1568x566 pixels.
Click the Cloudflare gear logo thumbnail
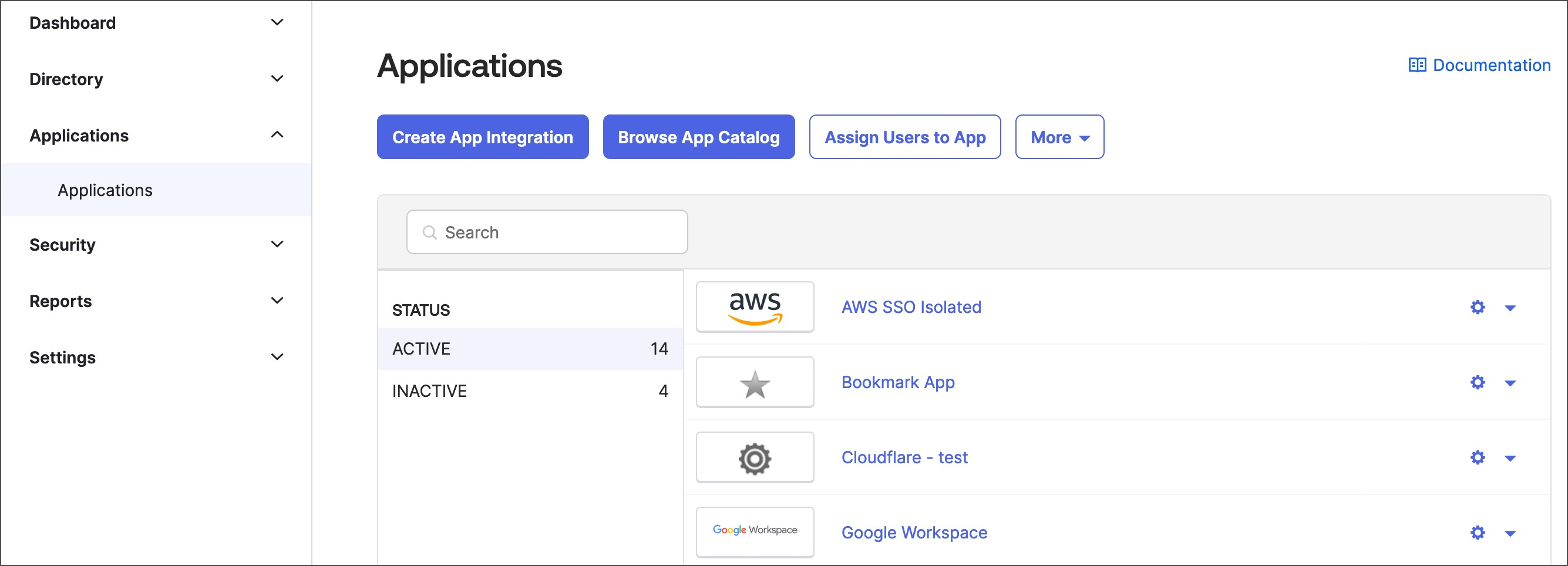coord(755,457)
